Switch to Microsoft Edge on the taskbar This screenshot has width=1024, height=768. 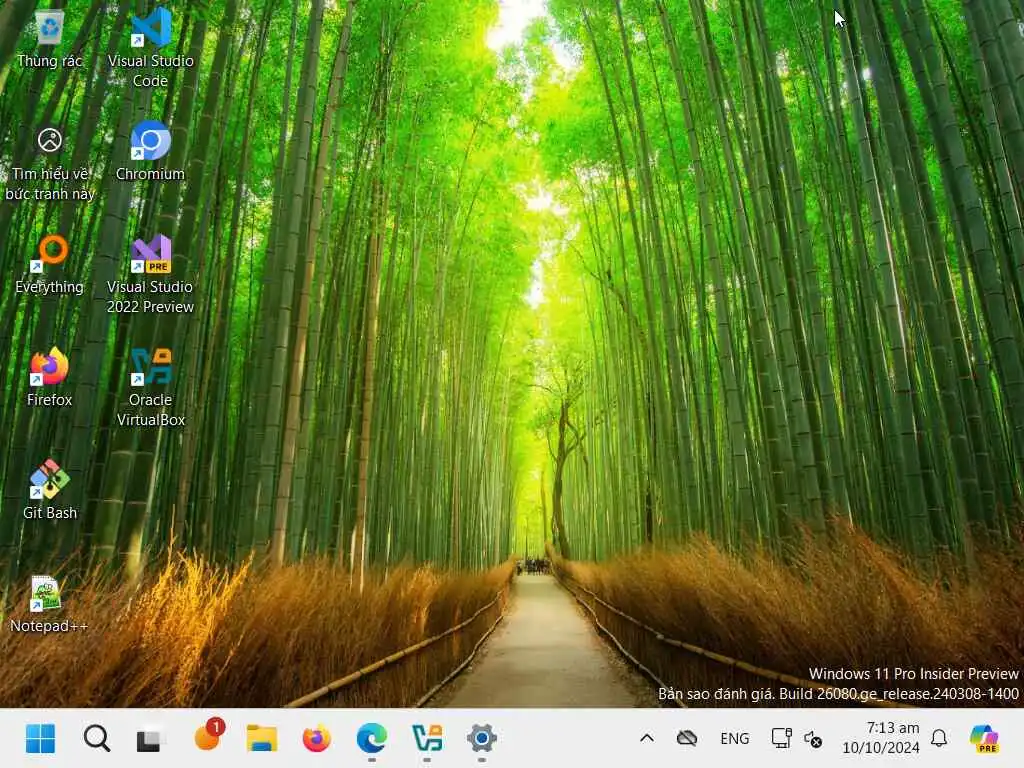tap(372, 739)
